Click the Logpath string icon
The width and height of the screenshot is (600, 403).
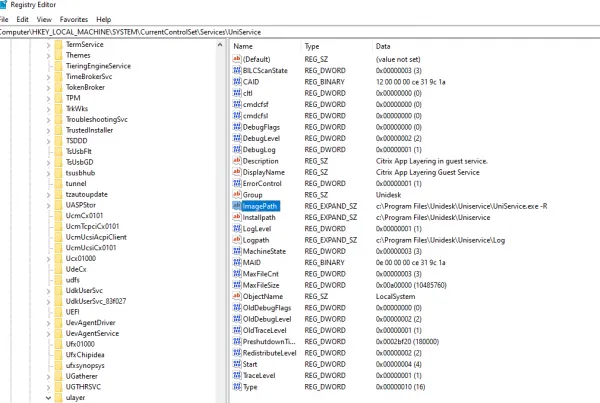237,240
